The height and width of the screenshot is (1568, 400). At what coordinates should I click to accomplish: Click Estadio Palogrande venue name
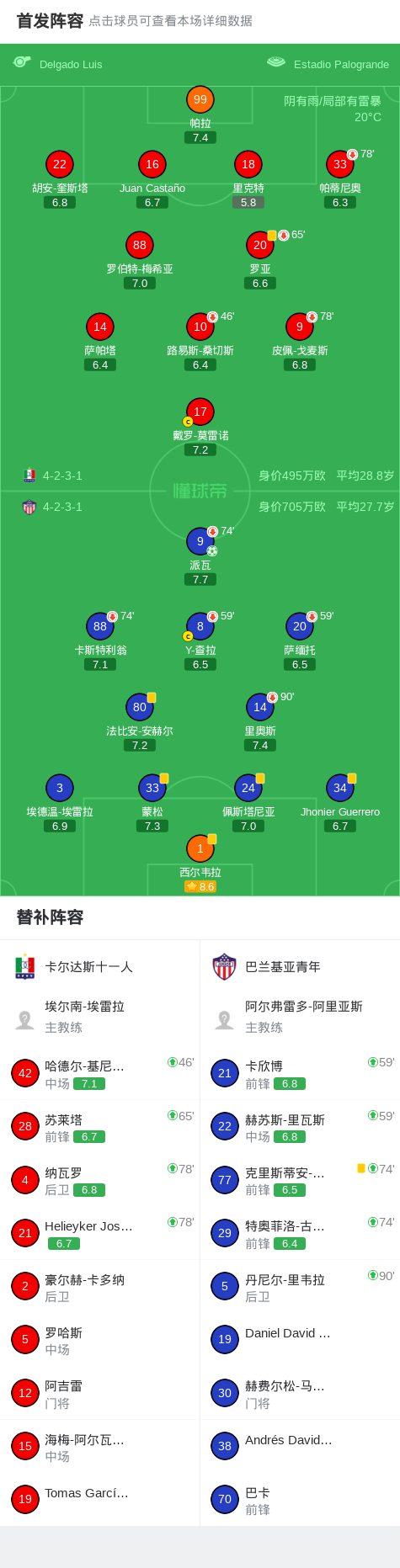coord(341,64)
